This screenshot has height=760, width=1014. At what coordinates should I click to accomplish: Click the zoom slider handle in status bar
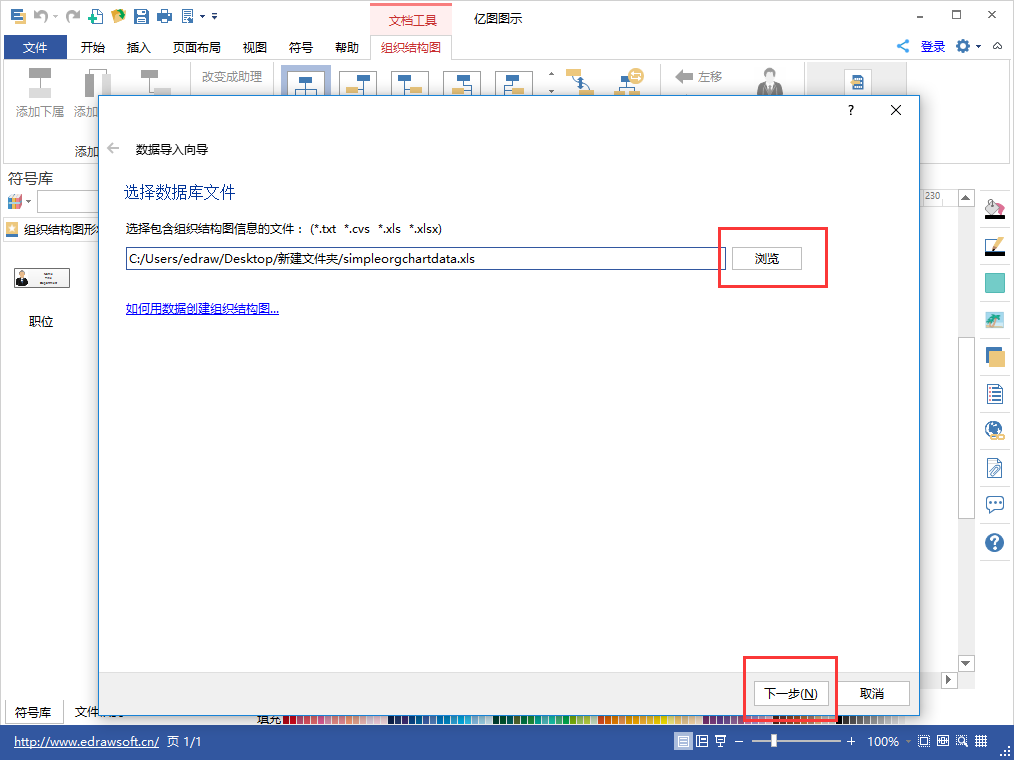tap(773, 741)
